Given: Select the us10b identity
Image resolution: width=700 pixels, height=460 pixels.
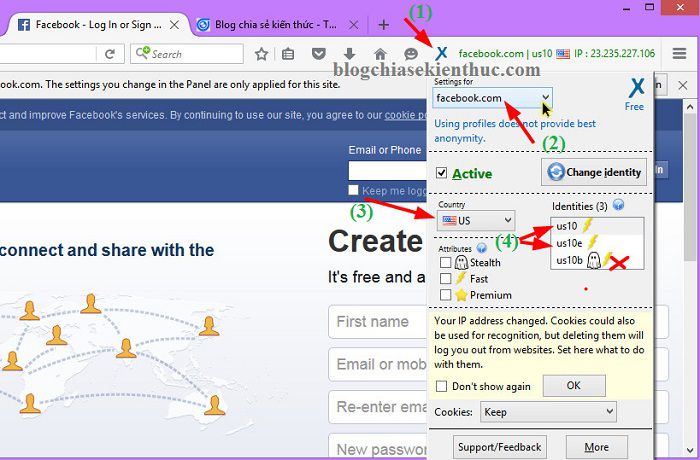Looking at the screenshot, I should (597, 260).
